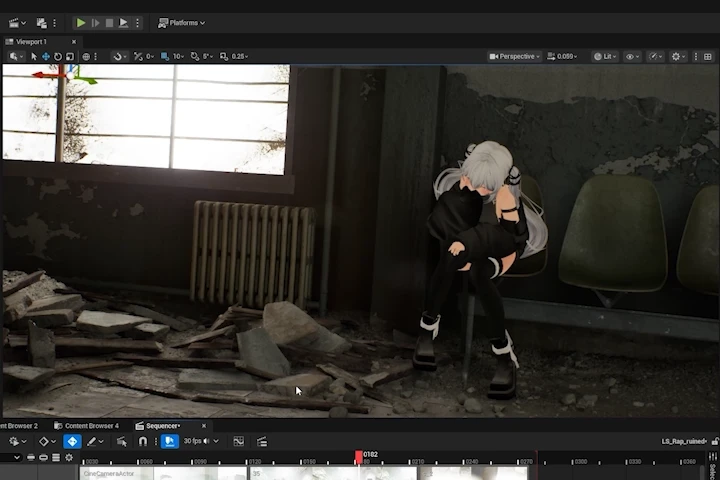Toggle world/local coordinate space globe
Viewport: 720px width, 480px height.
point(86,56)
